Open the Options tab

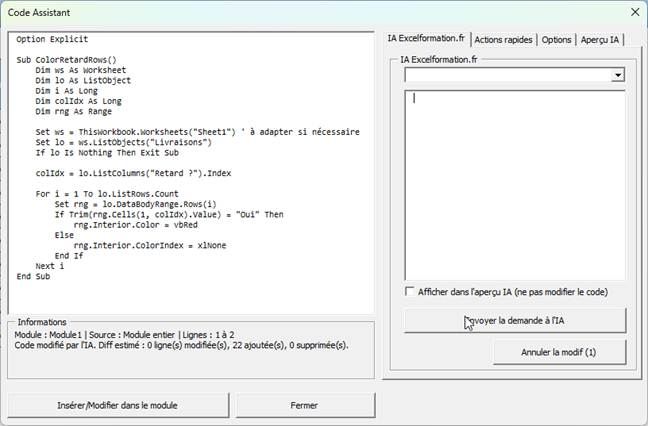pyautogui.click(x=556, y=40)
